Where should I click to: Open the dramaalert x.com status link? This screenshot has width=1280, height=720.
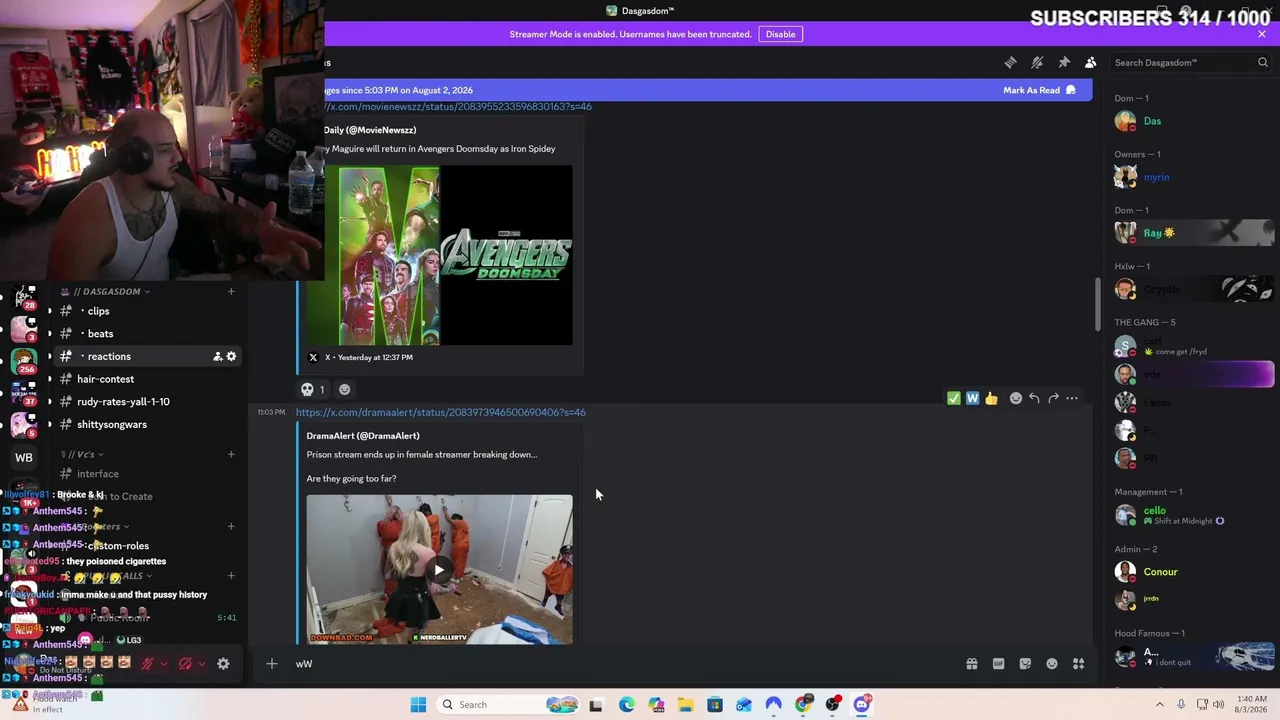click(441, 412)
